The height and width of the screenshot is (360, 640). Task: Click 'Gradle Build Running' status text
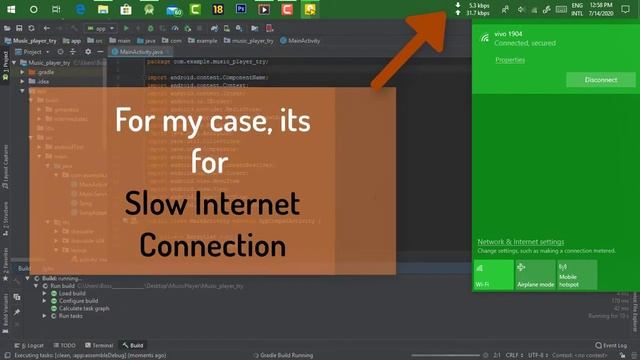coord(287,356)
